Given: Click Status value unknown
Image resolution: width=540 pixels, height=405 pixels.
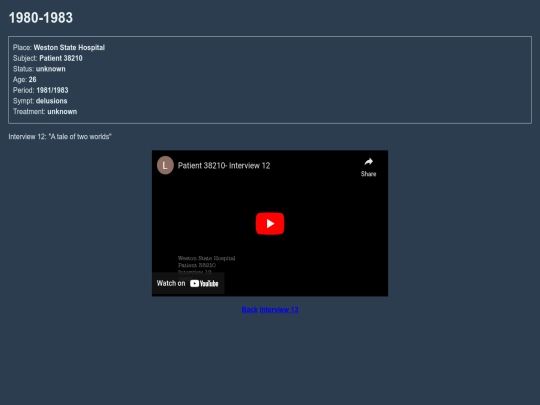Looking at the screenshot, I should pos(51,69).
